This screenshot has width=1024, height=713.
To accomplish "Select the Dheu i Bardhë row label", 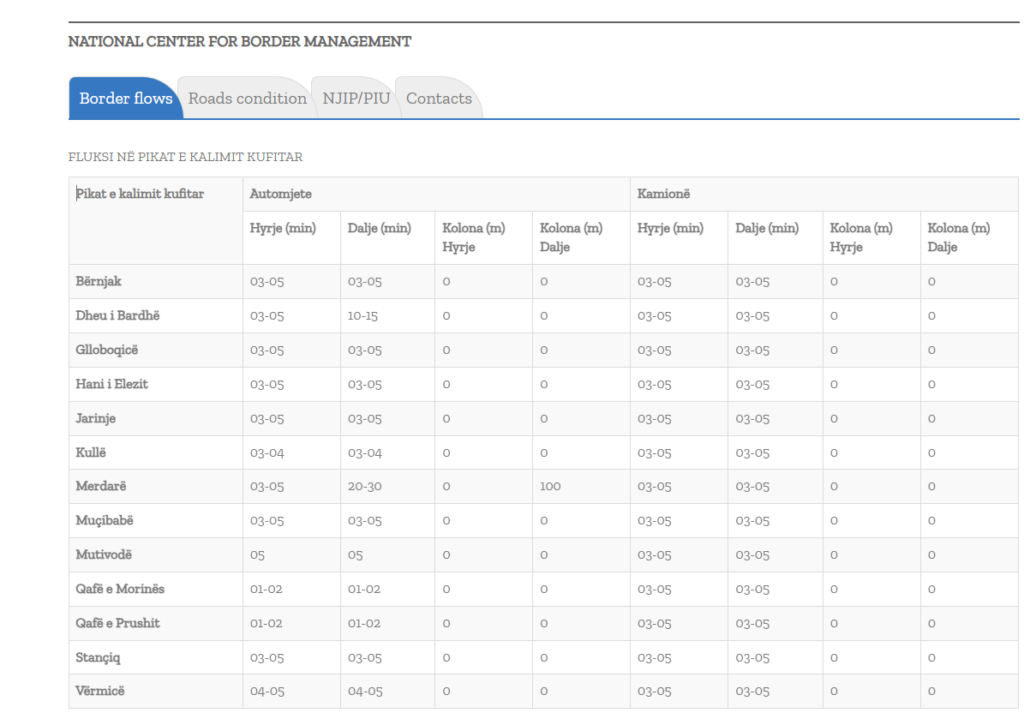I will coord(117,315).
